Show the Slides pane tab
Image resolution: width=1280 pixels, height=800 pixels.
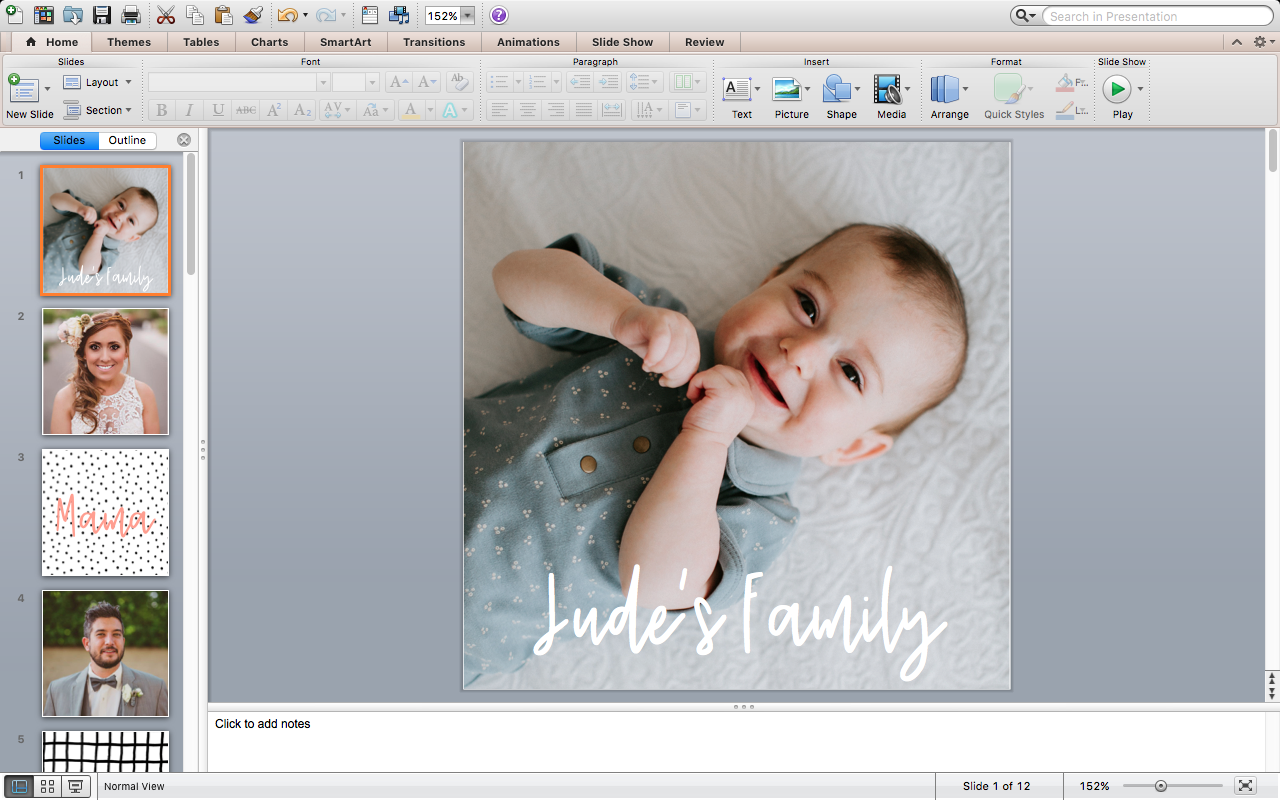(x=69, y=140)
